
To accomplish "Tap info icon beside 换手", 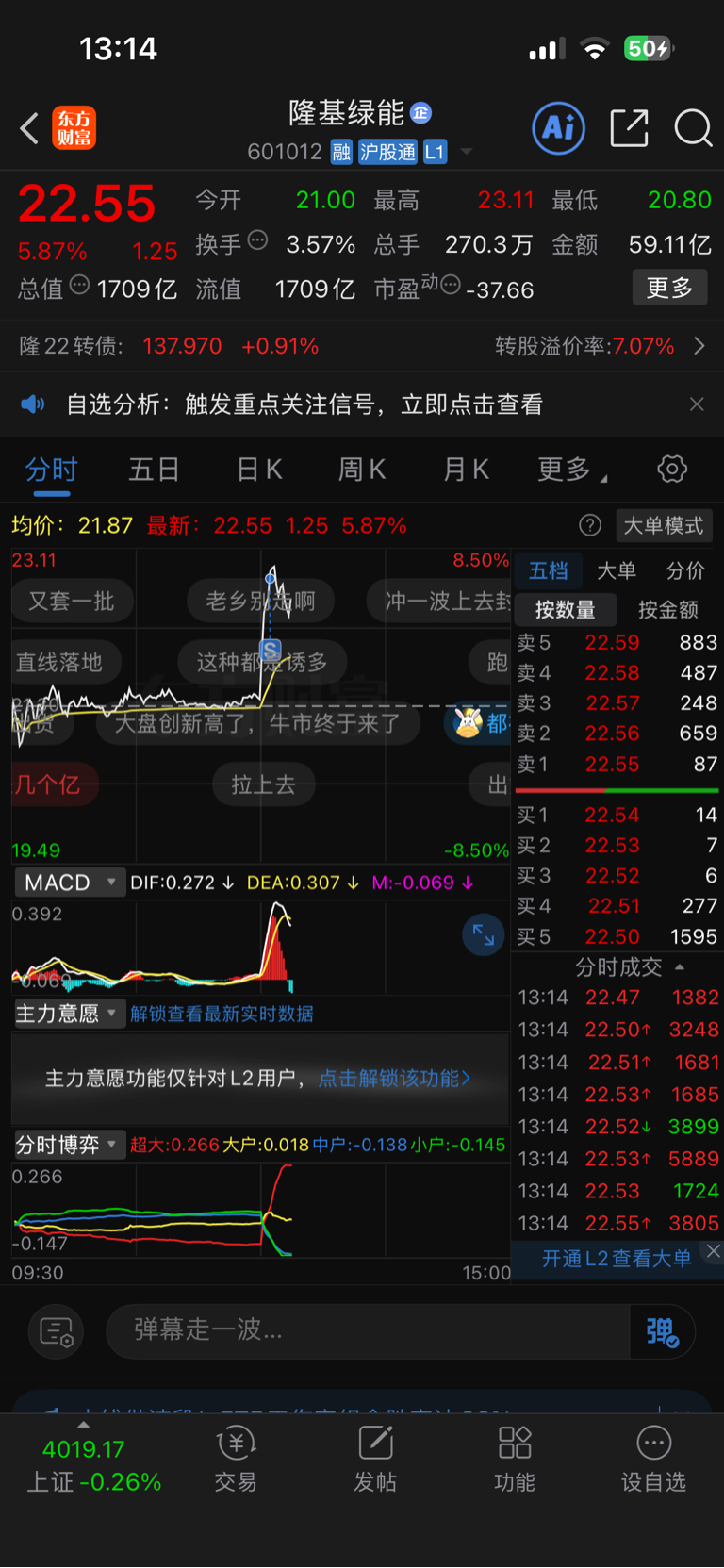I will 257,240.
